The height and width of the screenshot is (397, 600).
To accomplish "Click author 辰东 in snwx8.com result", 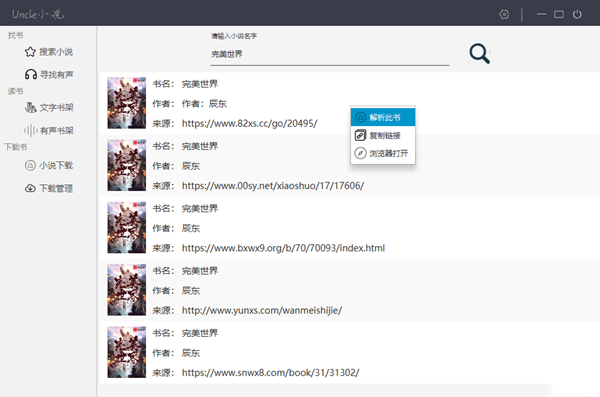I will click(x=191, y=353).
